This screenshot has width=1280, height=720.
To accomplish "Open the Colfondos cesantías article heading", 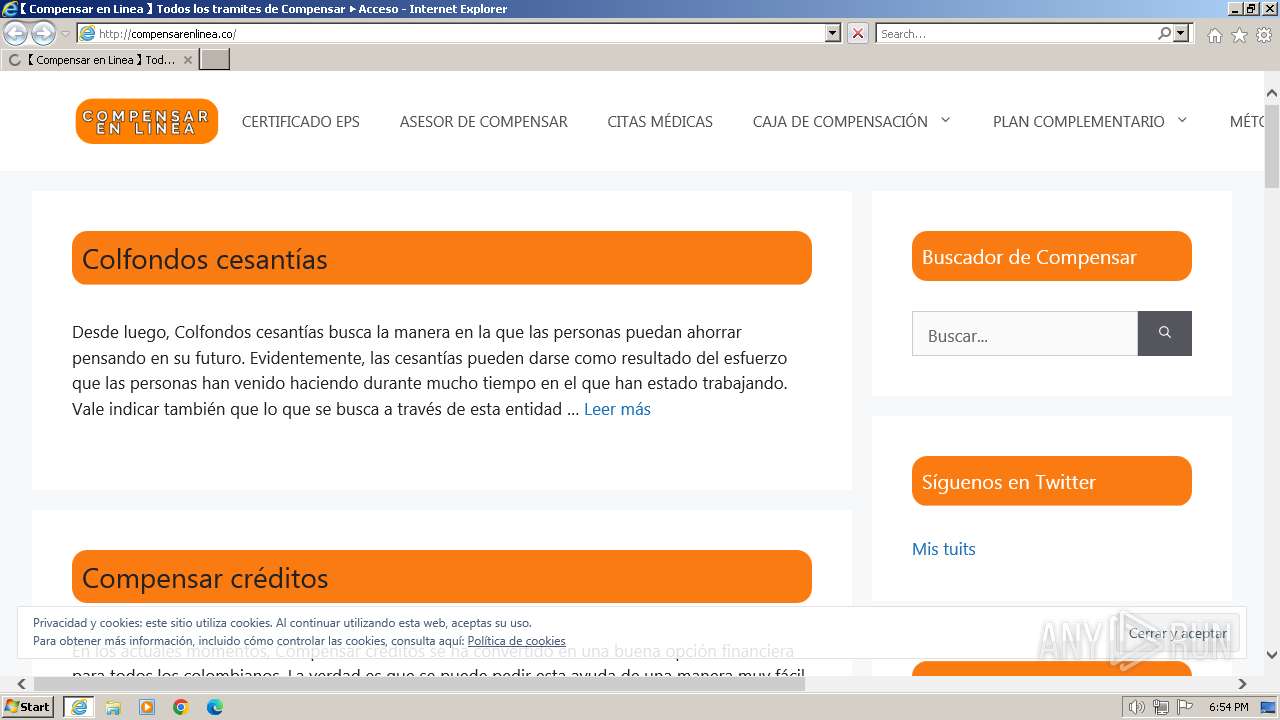I will click(205, 259).
